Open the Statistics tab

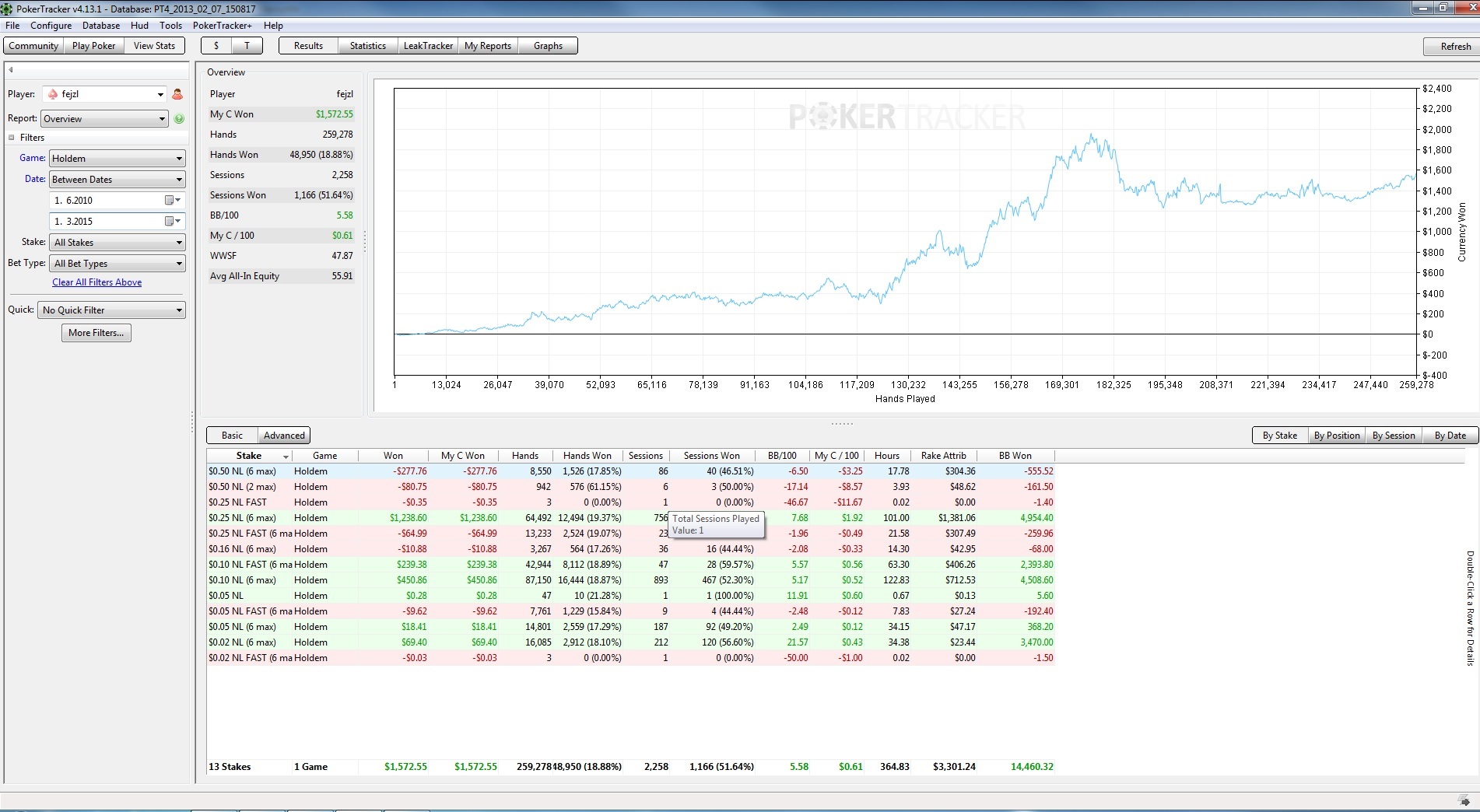click(x=368, y=46)
